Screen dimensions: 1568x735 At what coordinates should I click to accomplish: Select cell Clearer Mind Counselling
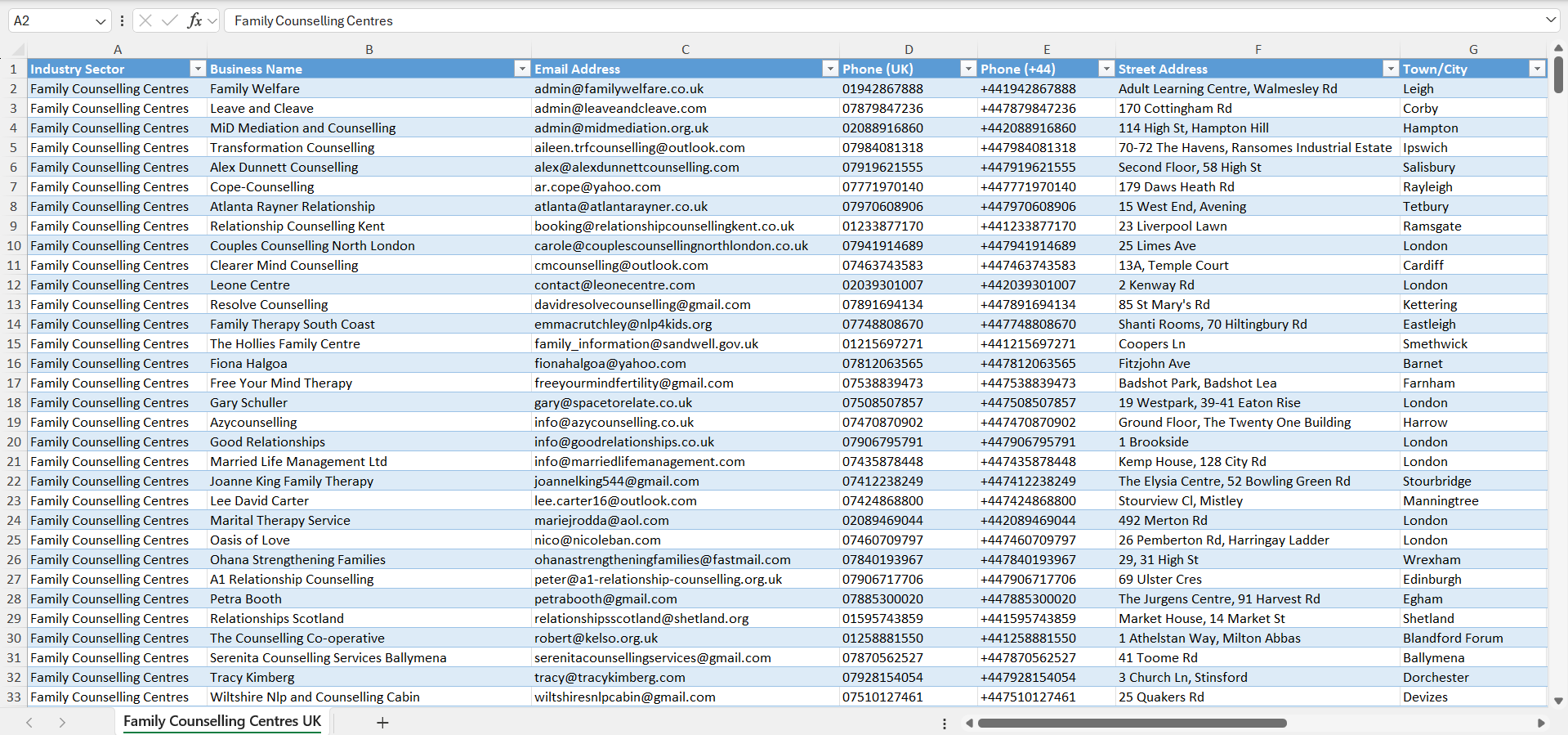(x=369, y=265)
